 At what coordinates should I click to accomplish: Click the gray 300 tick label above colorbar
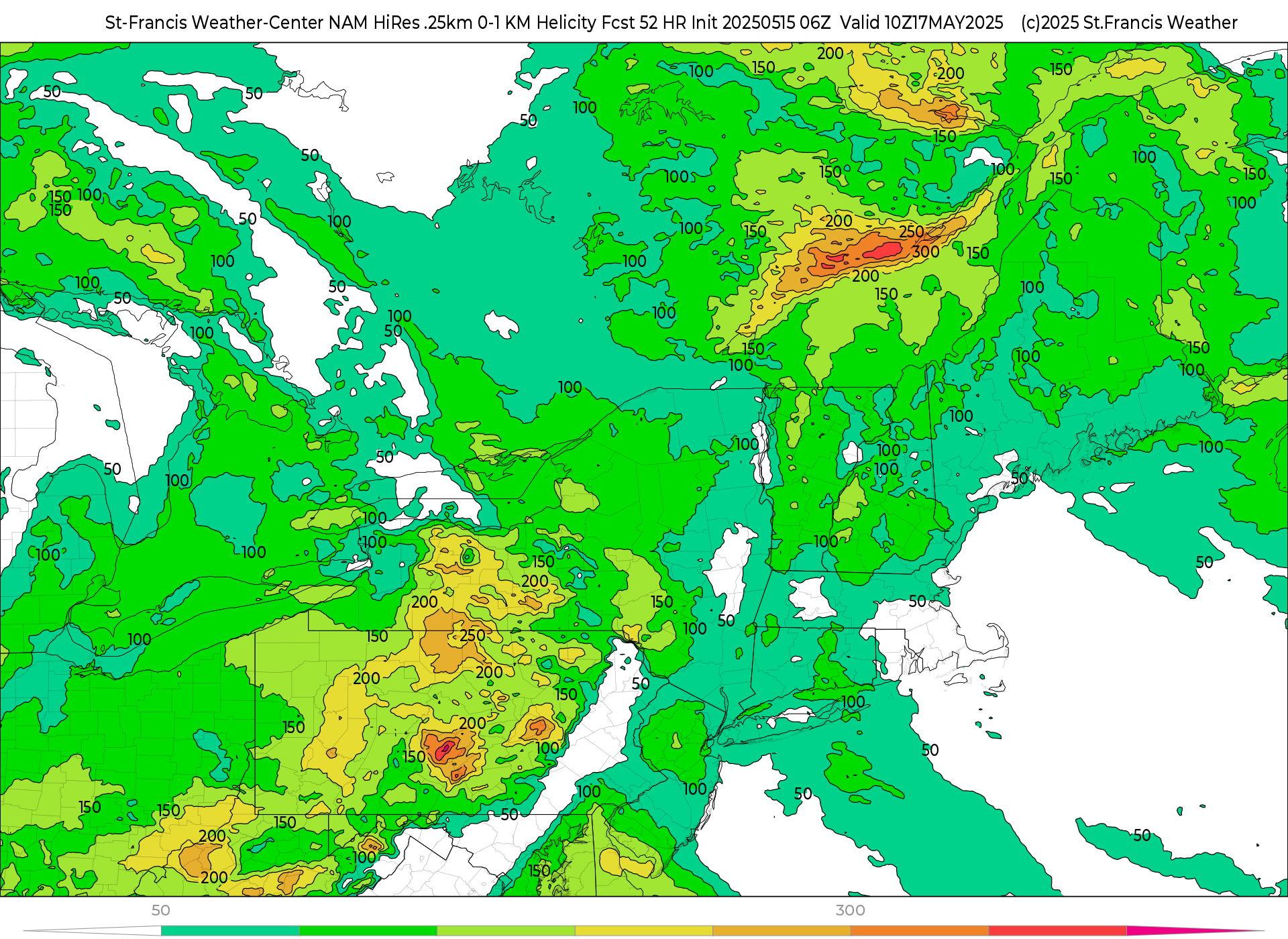click(x=850, y=910)
